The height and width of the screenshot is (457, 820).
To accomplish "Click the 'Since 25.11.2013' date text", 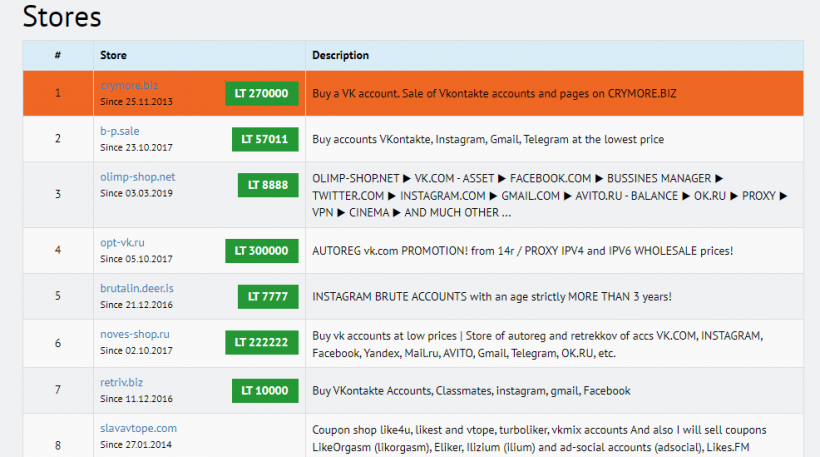I will 136,101.
